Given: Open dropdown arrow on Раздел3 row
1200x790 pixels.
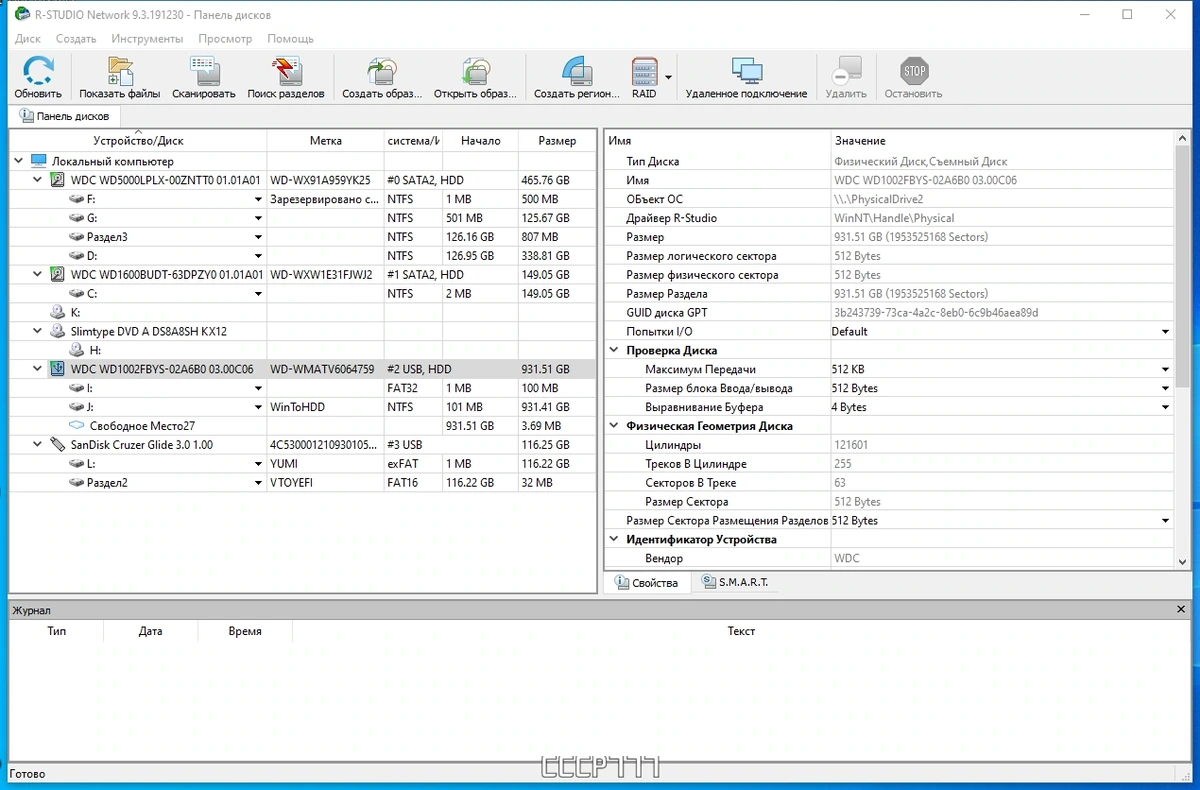Looking at the screenshot, I should pos(258,237).
